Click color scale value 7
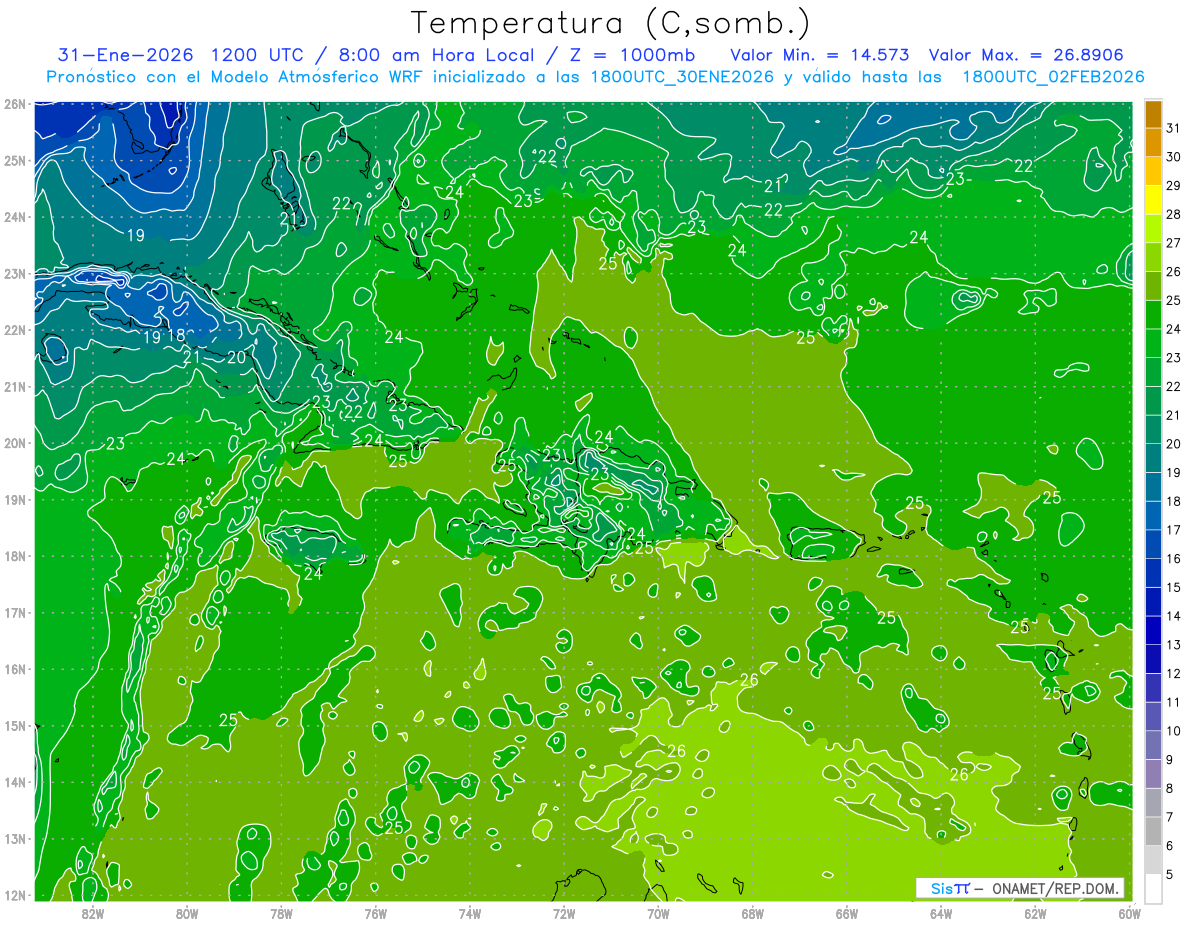 1170,818
